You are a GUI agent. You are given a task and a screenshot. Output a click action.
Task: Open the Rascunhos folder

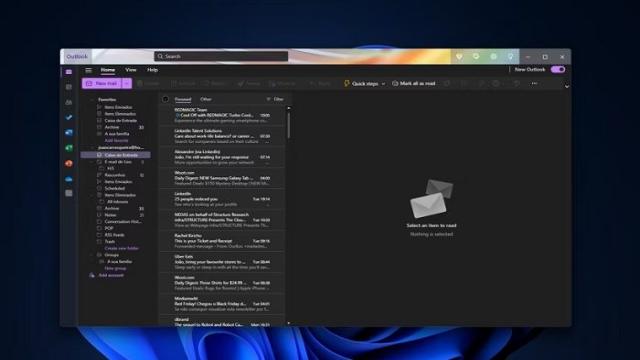[116, 175]
